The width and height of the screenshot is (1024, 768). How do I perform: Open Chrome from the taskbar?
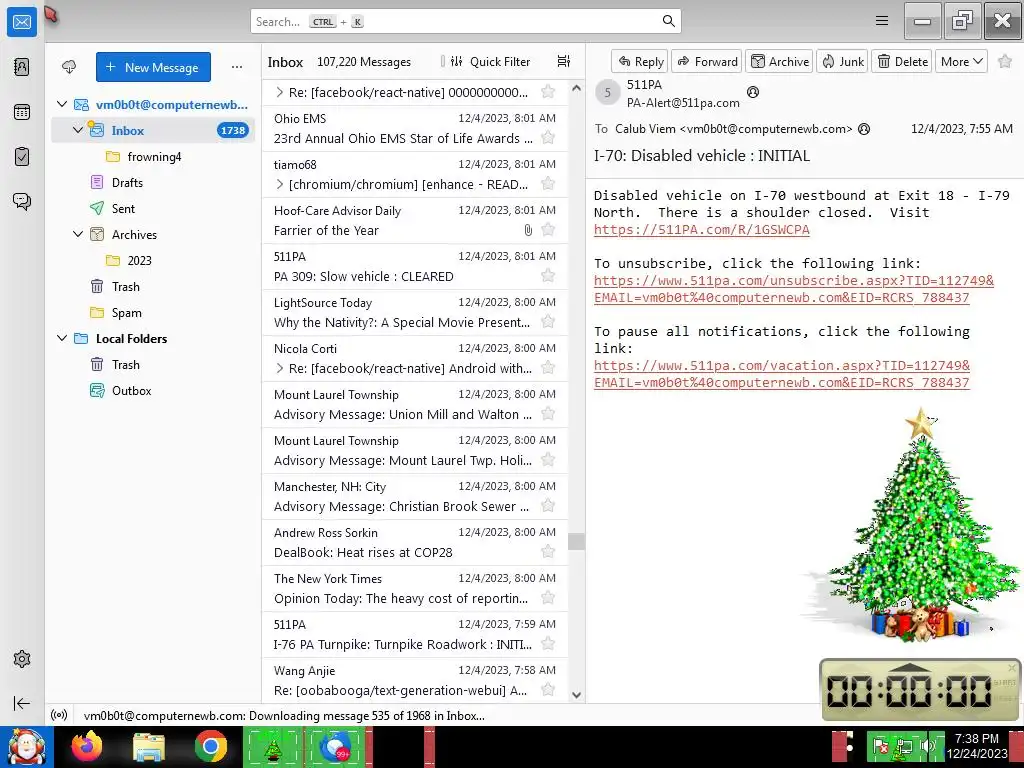click(210, 746)
